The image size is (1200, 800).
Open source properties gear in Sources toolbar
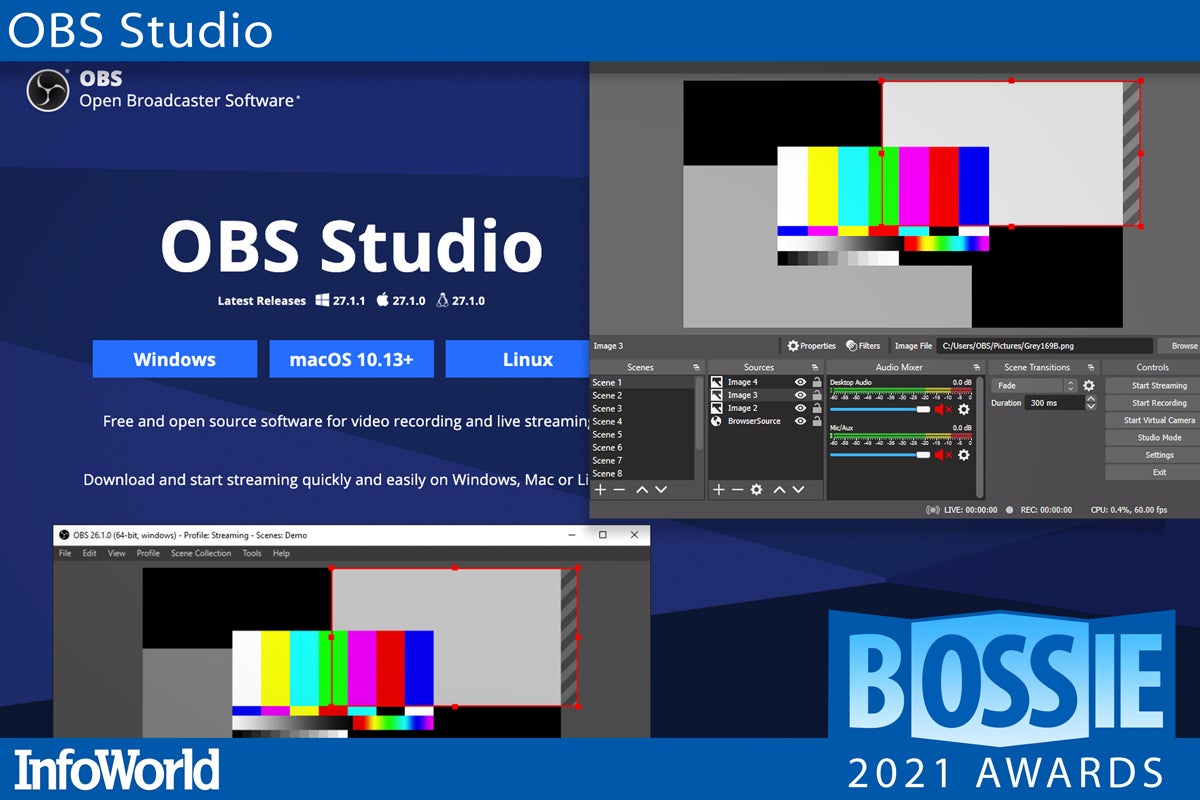point(756,489)
